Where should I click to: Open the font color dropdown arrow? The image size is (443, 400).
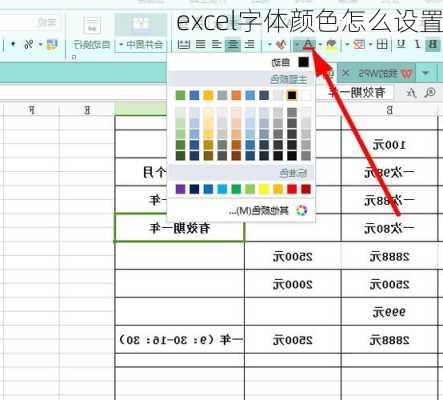tap(297, 44)
